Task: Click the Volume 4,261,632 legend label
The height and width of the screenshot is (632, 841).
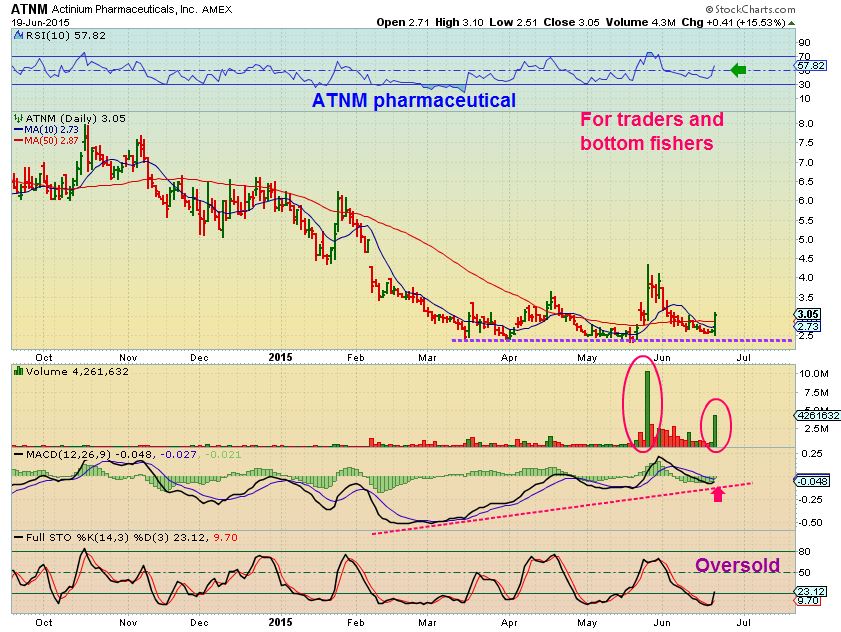Action: click(x=77, y=371)
